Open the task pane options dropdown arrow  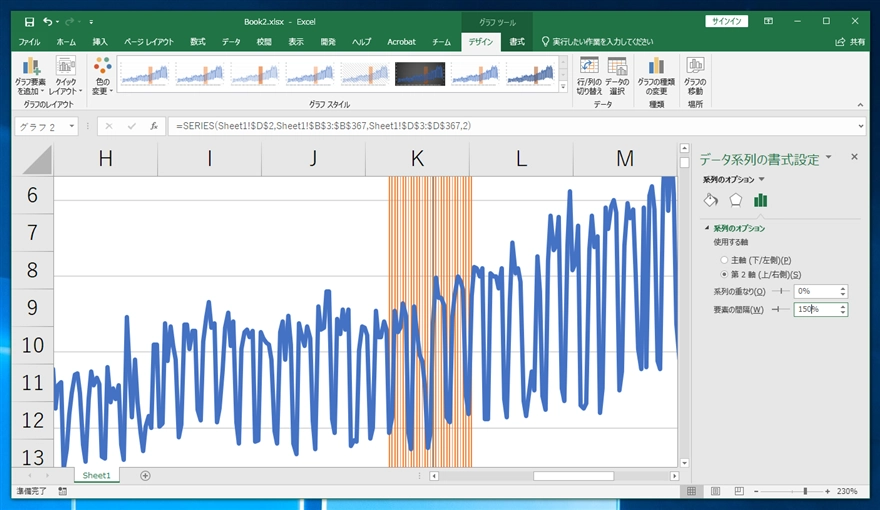[829, 158]
